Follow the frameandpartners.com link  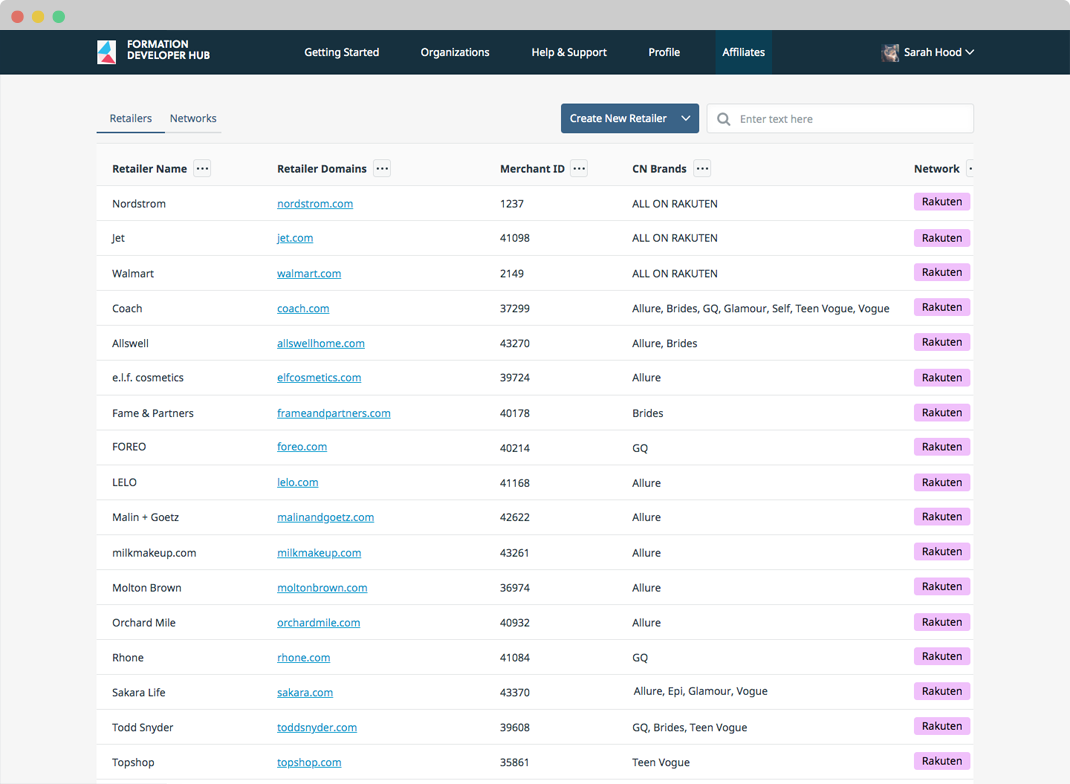(334, 413)
